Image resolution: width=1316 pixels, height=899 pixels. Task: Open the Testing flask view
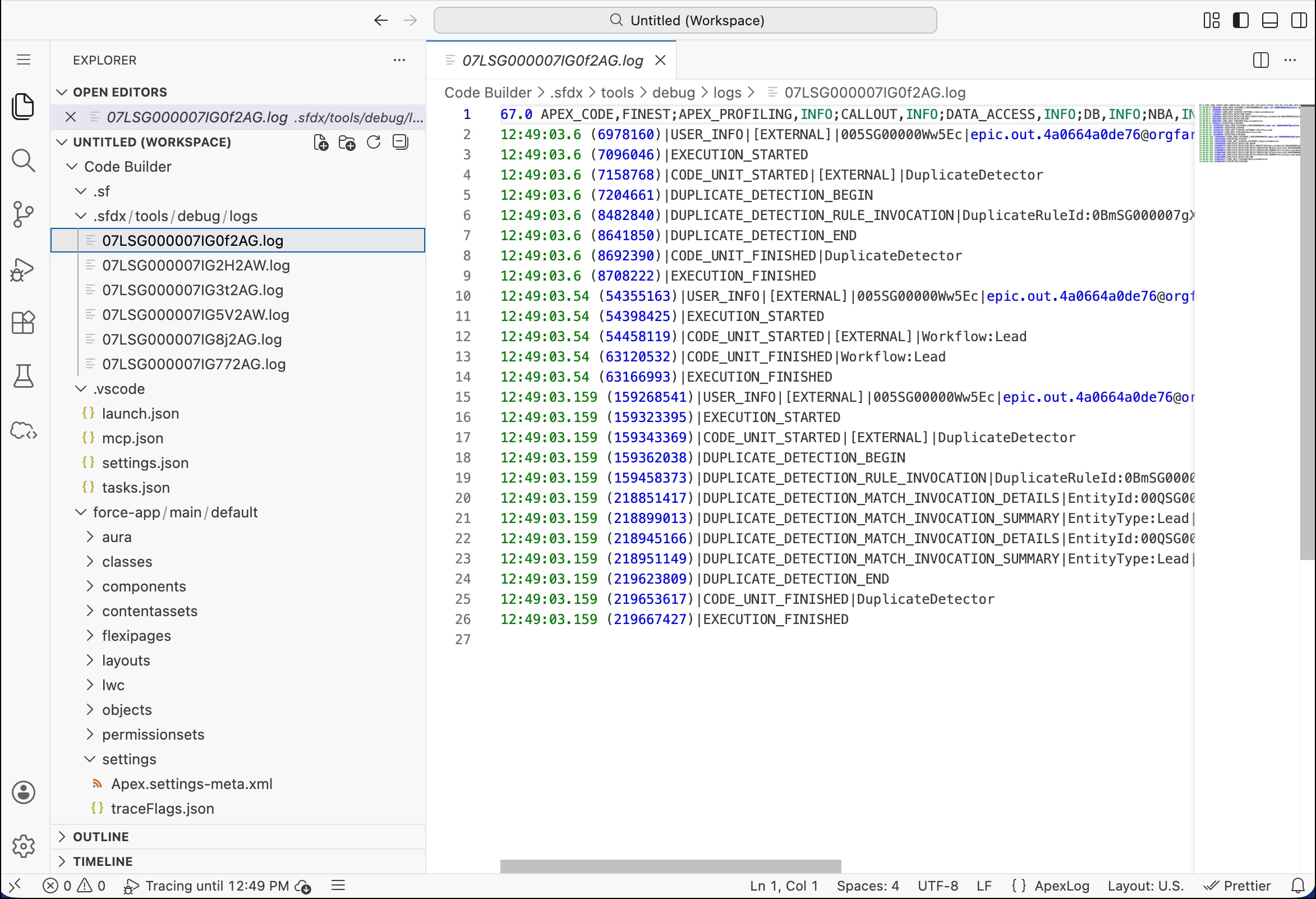pos(23,376)
